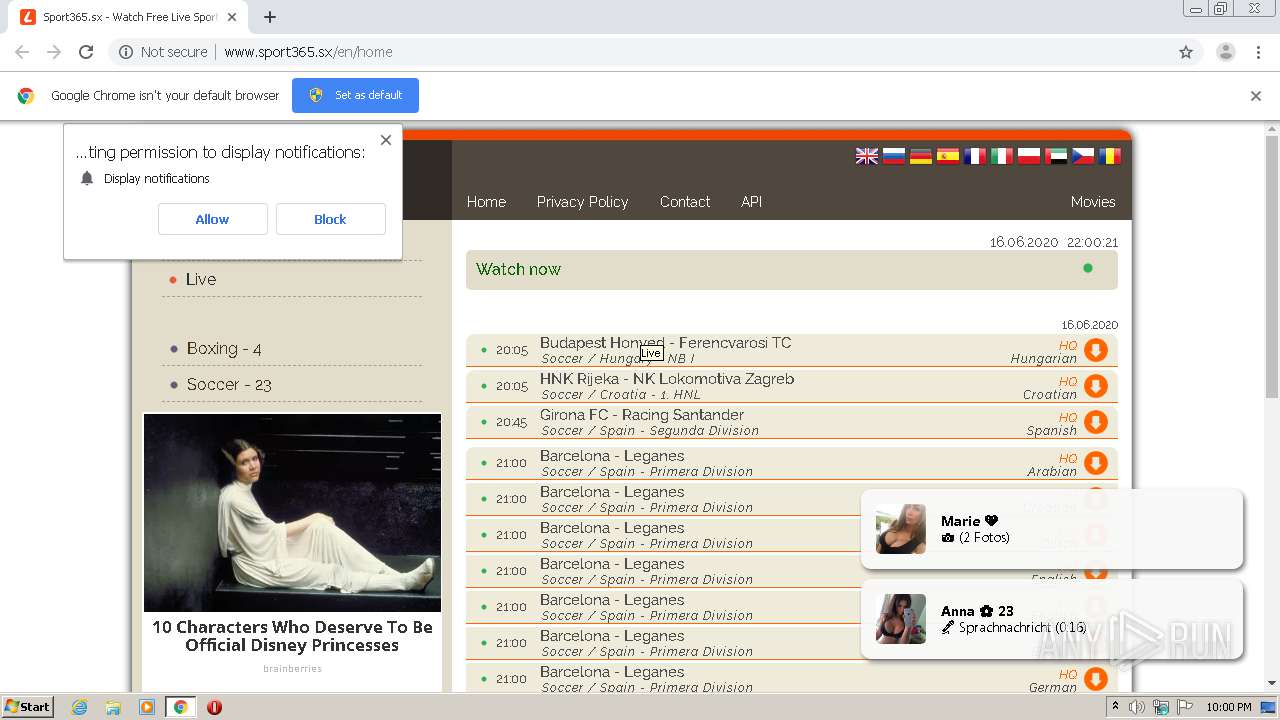Allow notifications from the site
The width and height of the screenshot is (1280, 720).
tap(212, 219)
